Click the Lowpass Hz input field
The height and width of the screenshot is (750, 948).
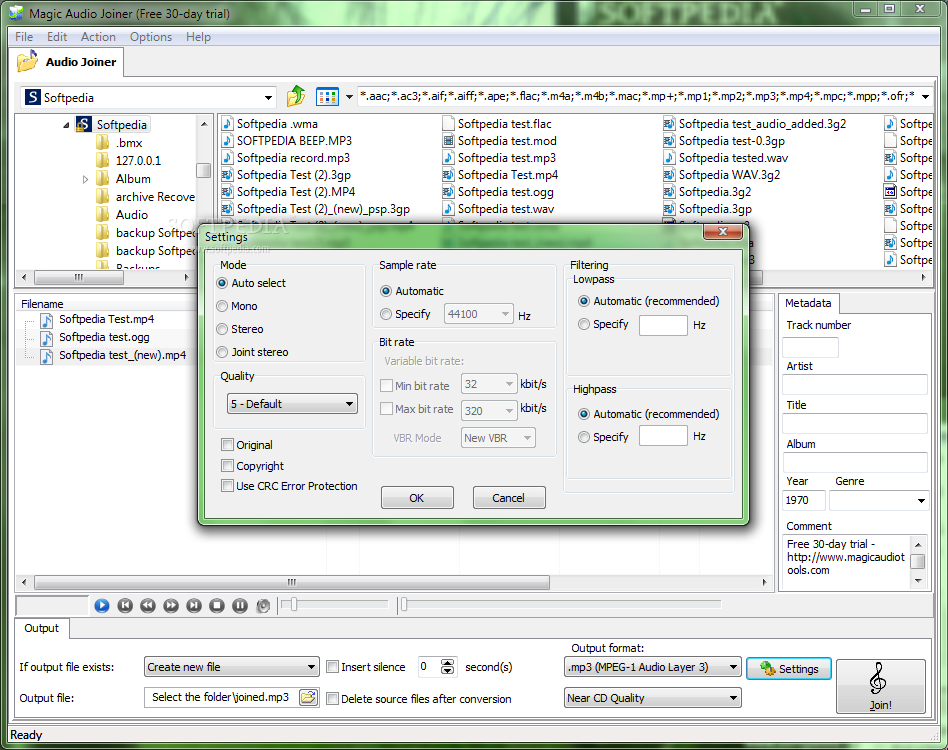point(663,325)
